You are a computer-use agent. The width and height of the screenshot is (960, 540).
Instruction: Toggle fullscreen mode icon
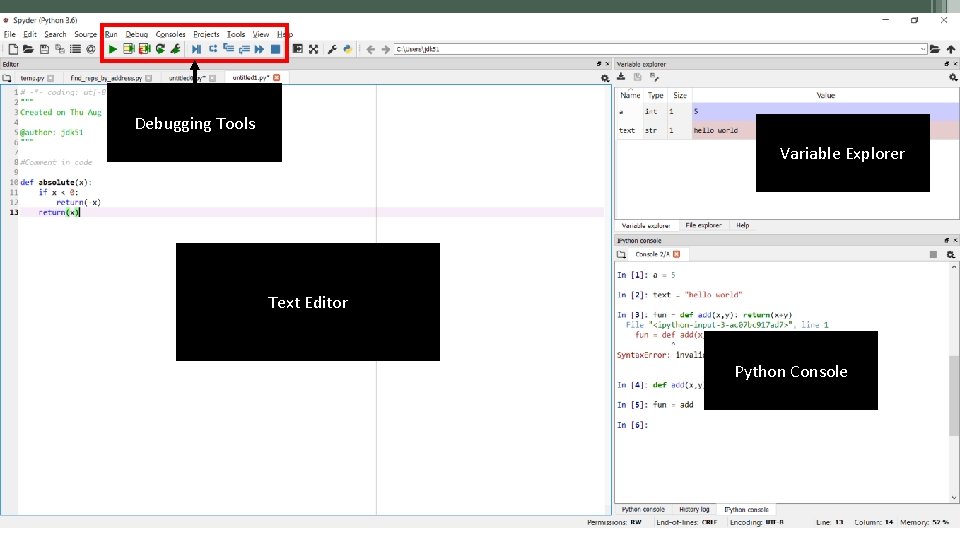[313, 49]
